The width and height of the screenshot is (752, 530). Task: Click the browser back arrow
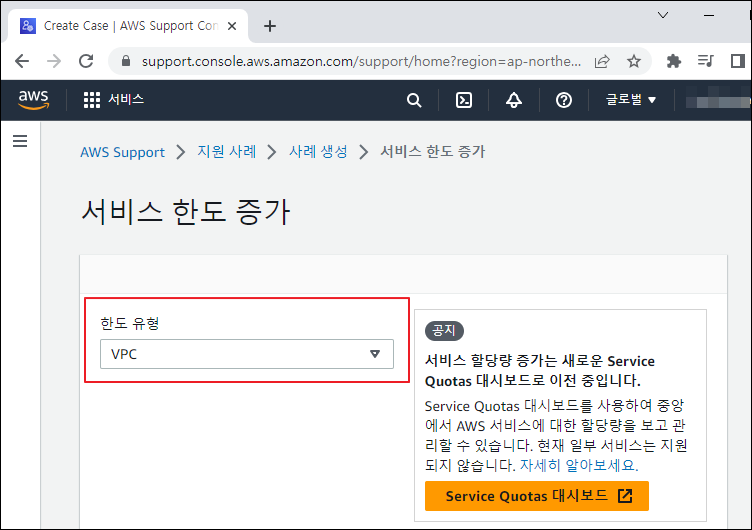(x=22, y=61)
